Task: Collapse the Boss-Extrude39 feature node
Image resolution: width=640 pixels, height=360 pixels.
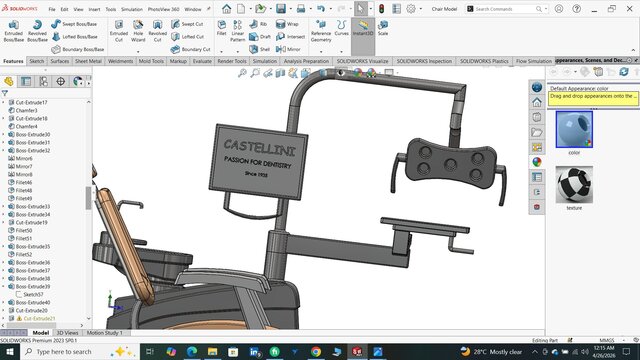Action: point(4,287)
